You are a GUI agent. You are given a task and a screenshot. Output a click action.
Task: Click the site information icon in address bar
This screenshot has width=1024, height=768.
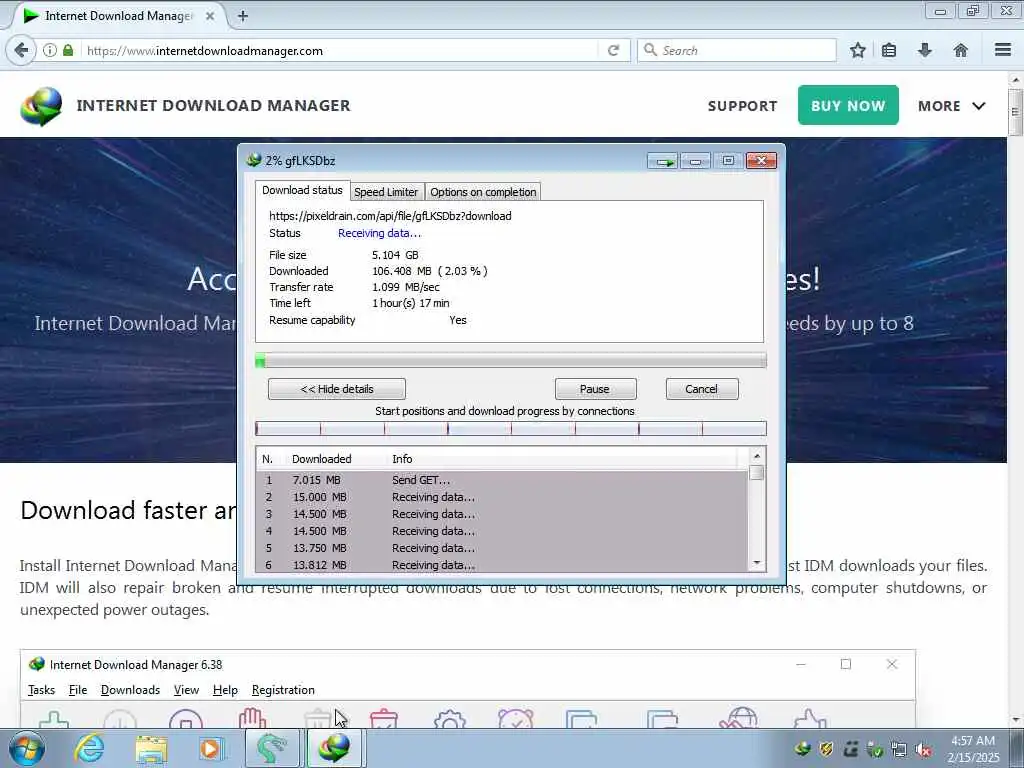tap(50, 50)
